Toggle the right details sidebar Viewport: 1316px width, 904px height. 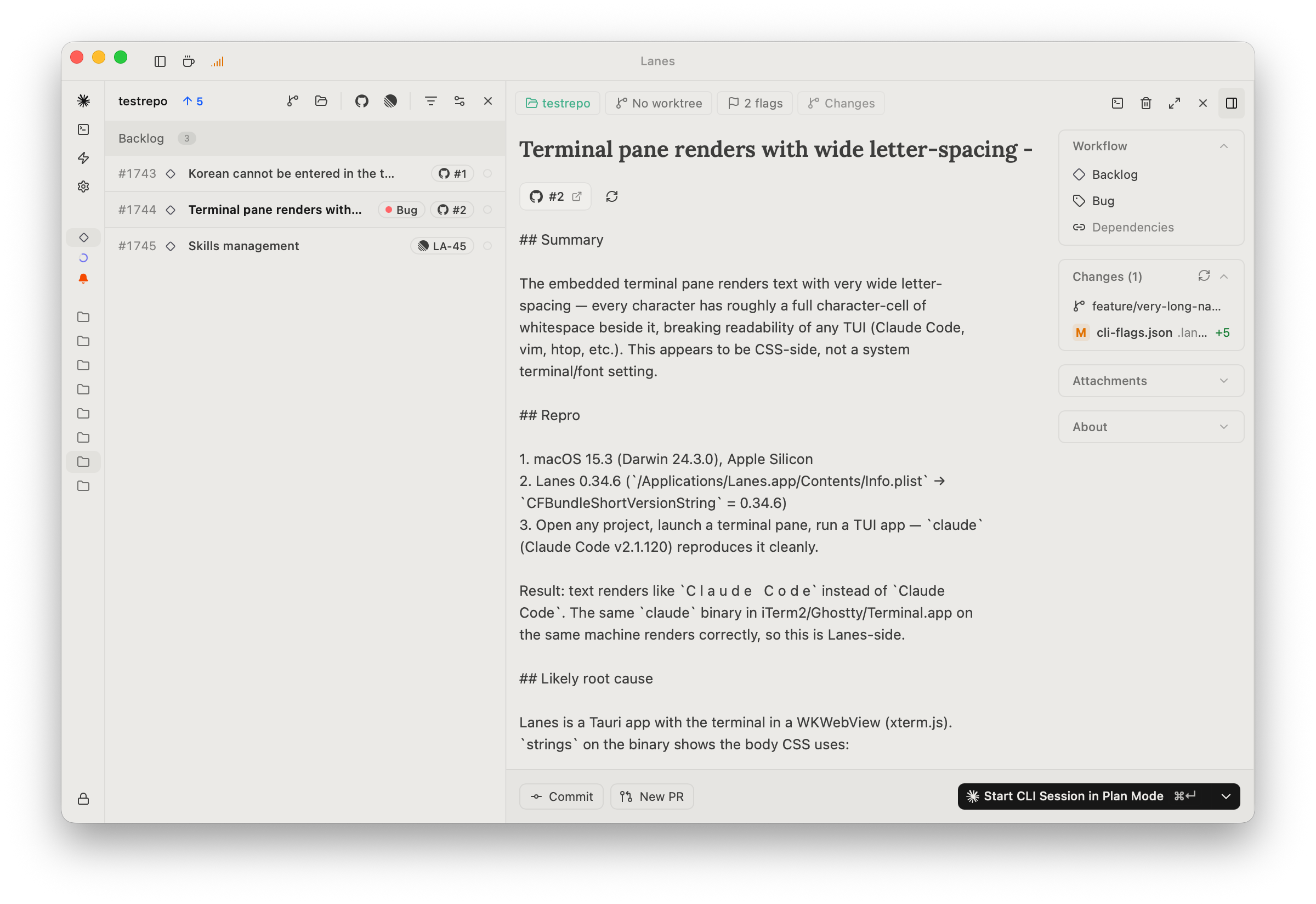pos(1231,103)
